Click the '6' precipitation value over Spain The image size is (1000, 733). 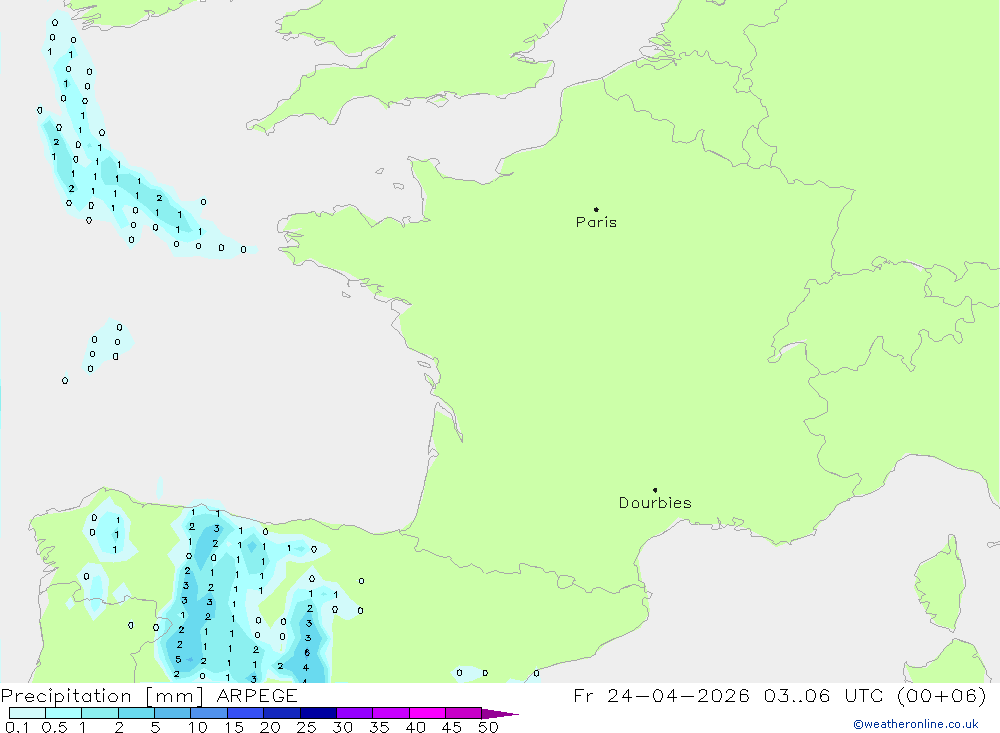[x=307, y=653]
